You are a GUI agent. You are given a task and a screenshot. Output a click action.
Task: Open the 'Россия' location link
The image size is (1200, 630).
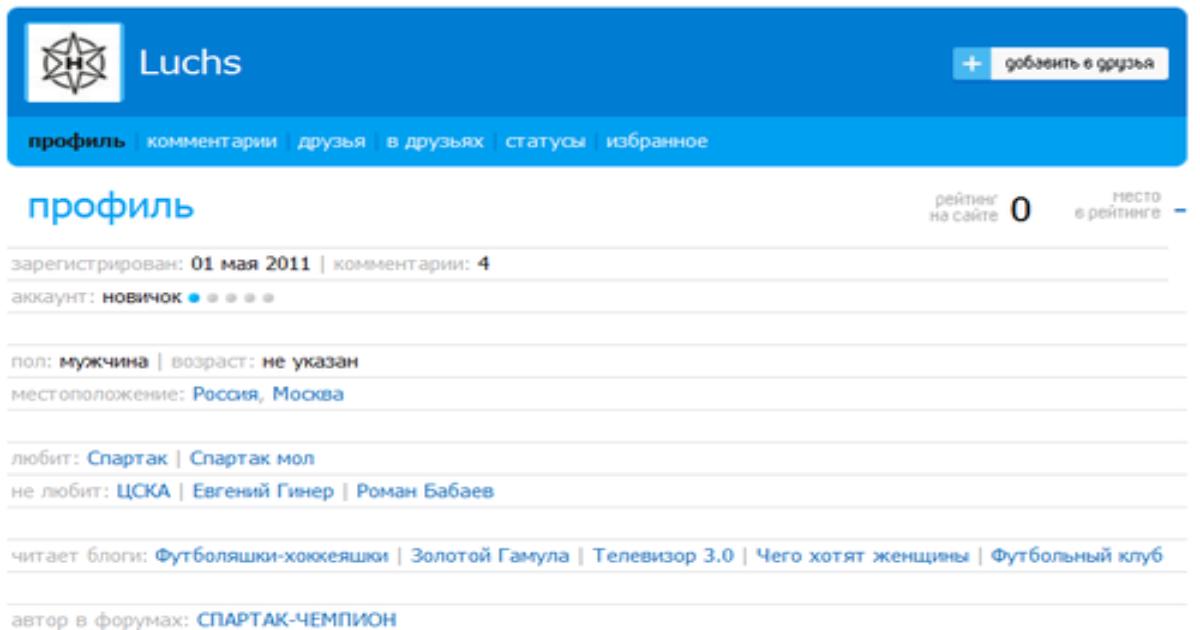[x=227, y=394]
